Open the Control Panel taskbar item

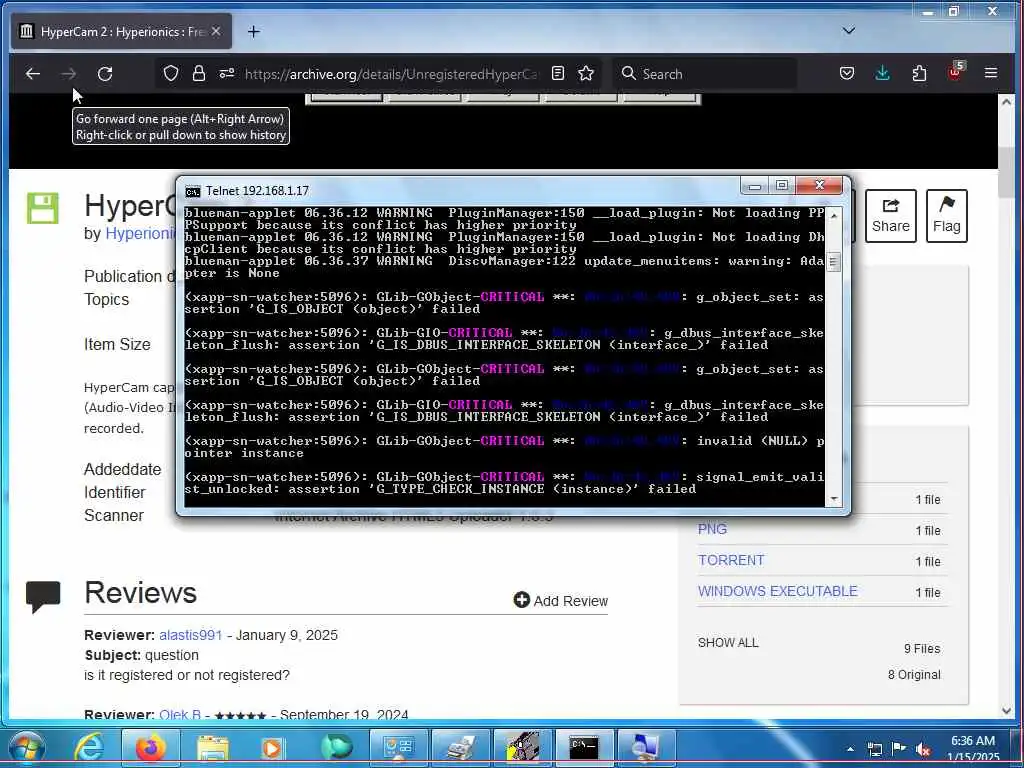[x=398, y=748]
